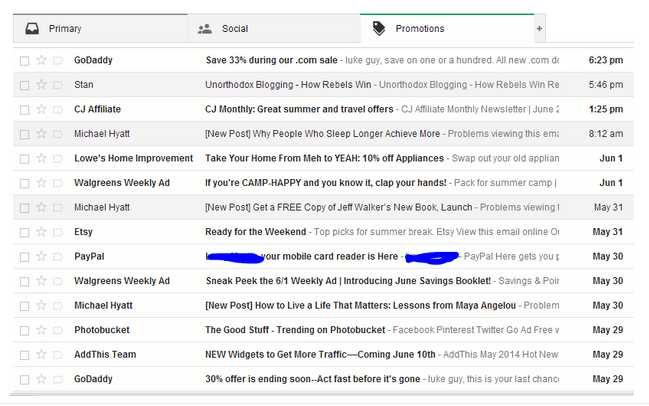Click sender name Photobucket
Viewport: 649px width, 406px height.
coord(102,330)
